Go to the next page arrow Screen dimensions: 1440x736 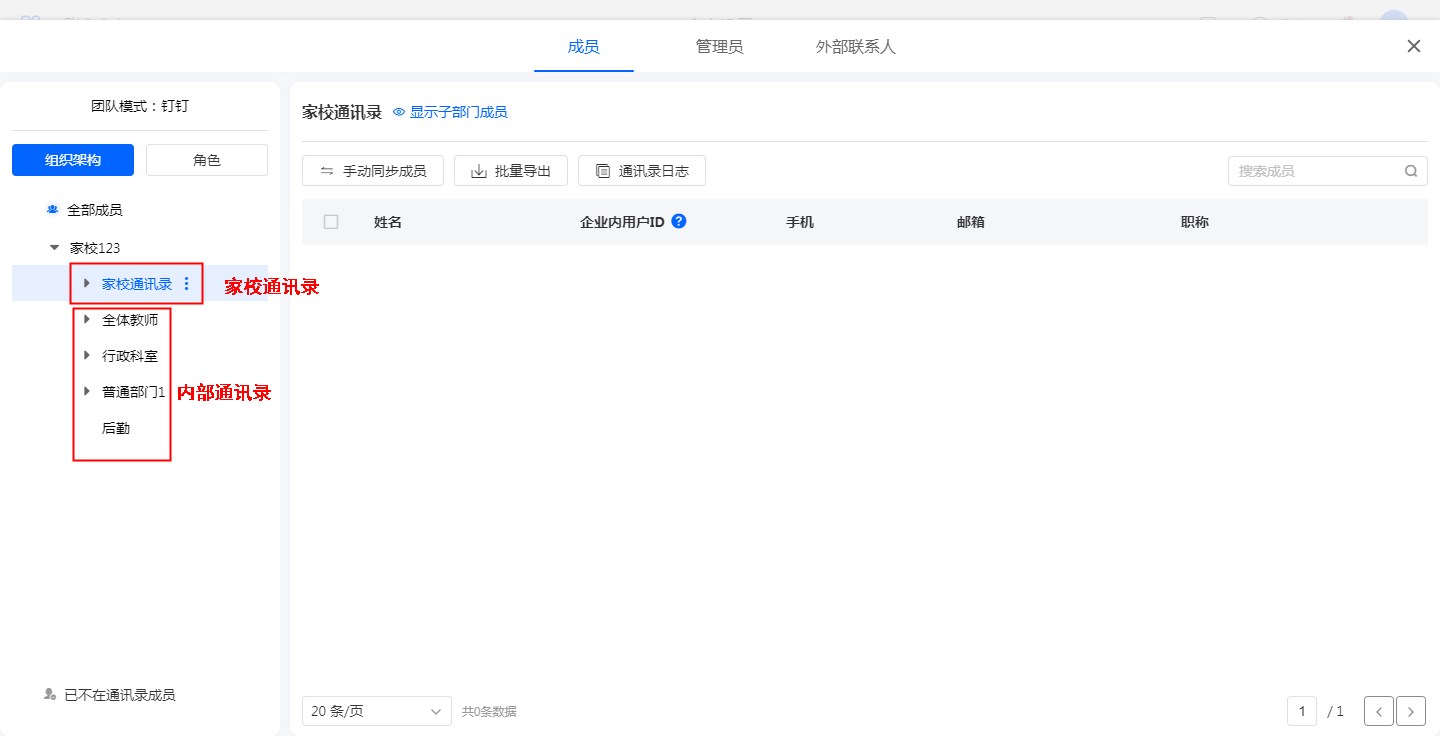[x=1410, y=711]
